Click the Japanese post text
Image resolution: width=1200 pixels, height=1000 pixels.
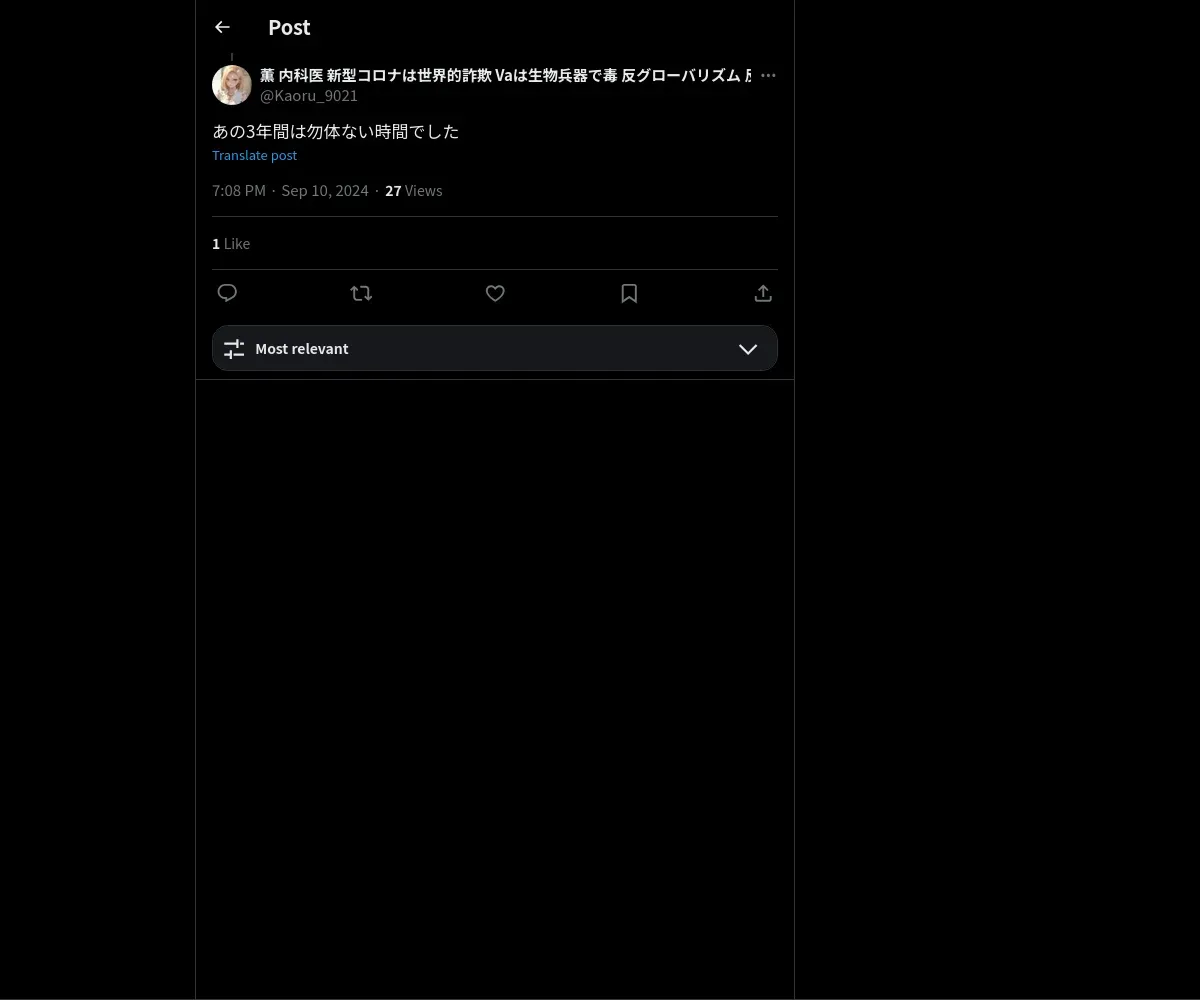click(336, 131)
